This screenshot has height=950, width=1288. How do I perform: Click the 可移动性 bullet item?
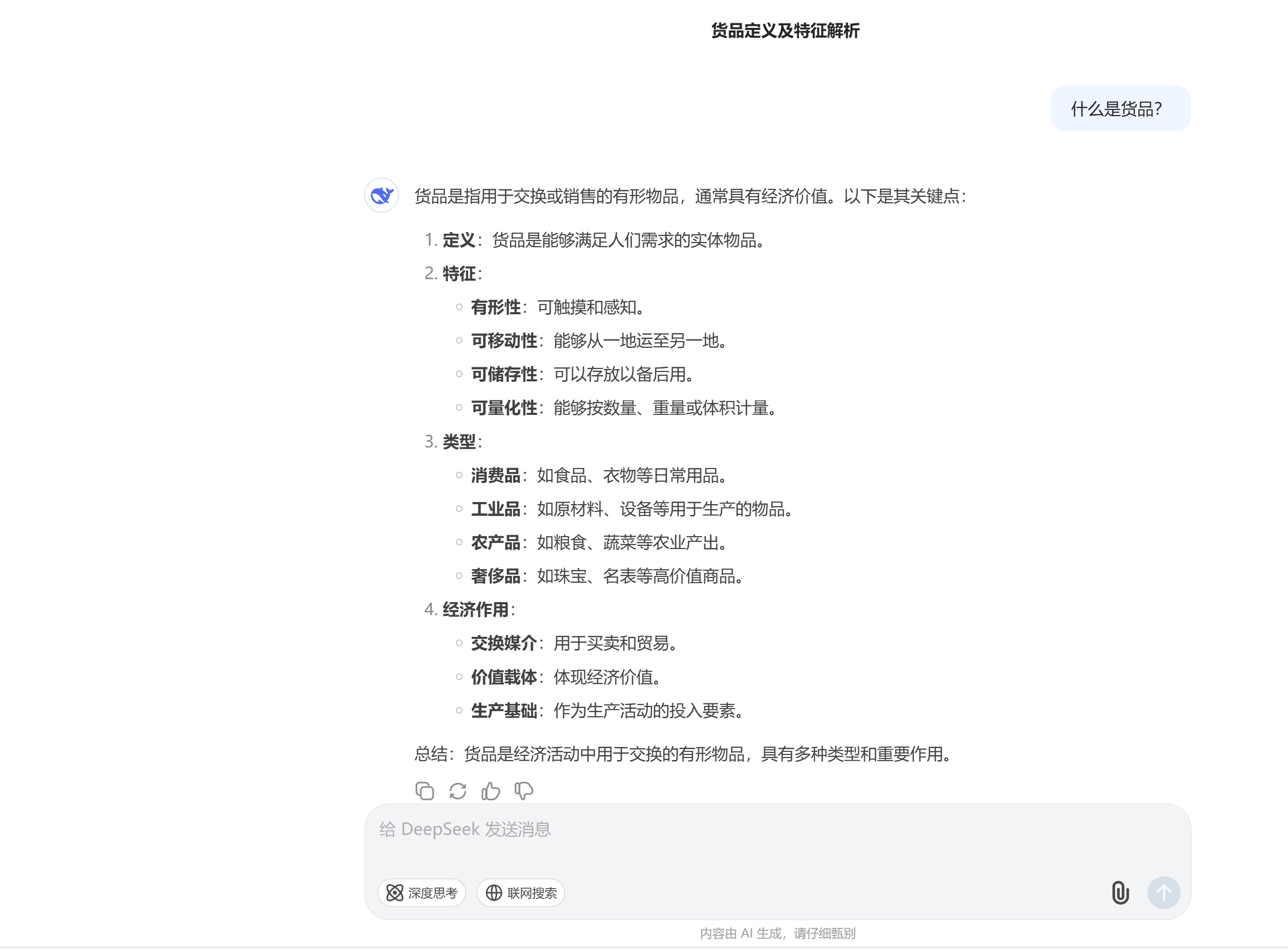[504, 341]
